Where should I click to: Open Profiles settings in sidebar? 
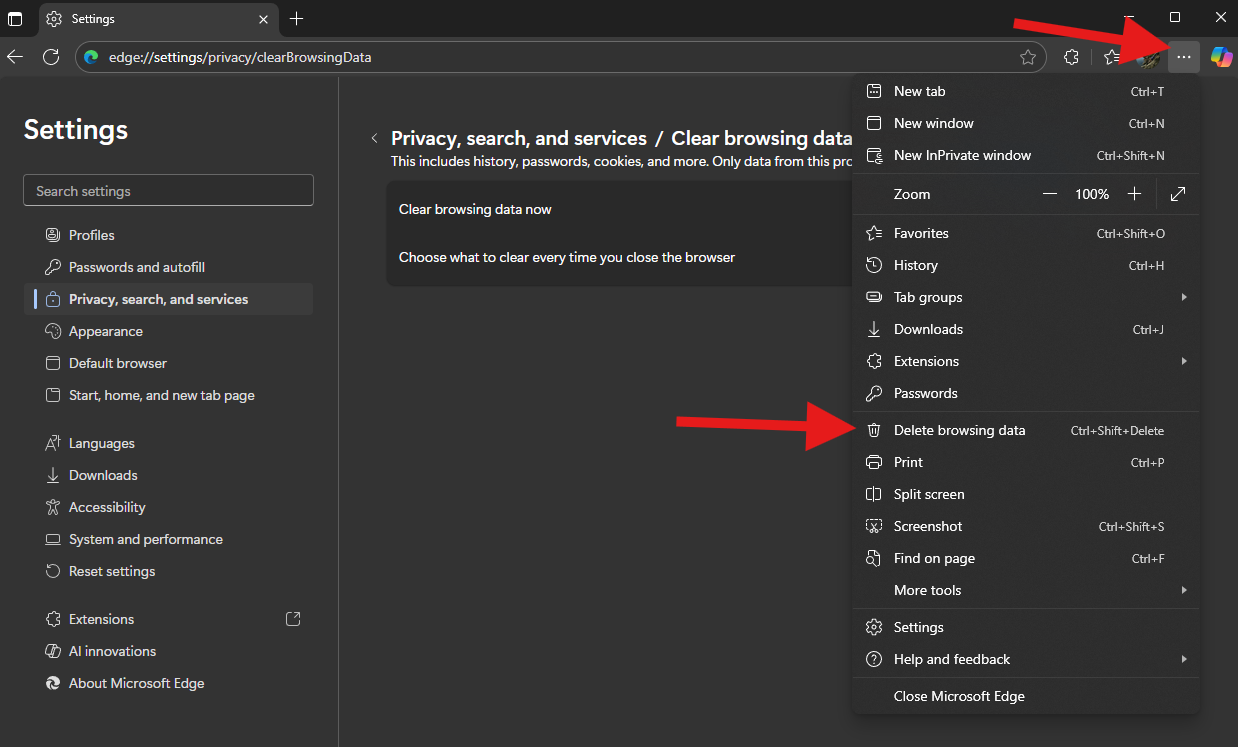pyautogui.click(x=168, y=235)
